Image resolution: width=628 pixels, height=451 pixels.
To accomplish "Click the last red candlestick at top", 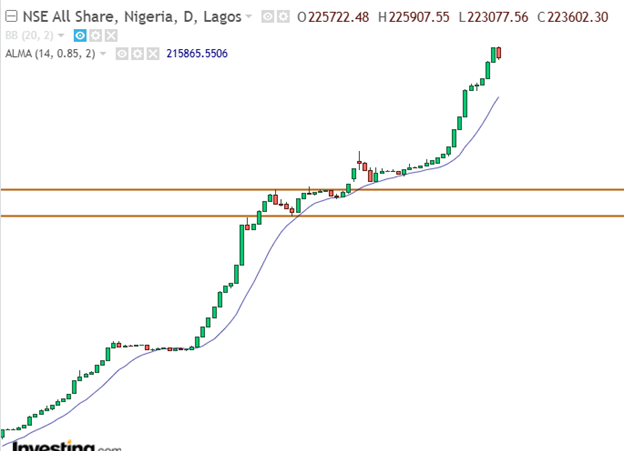I will [500, 53].
